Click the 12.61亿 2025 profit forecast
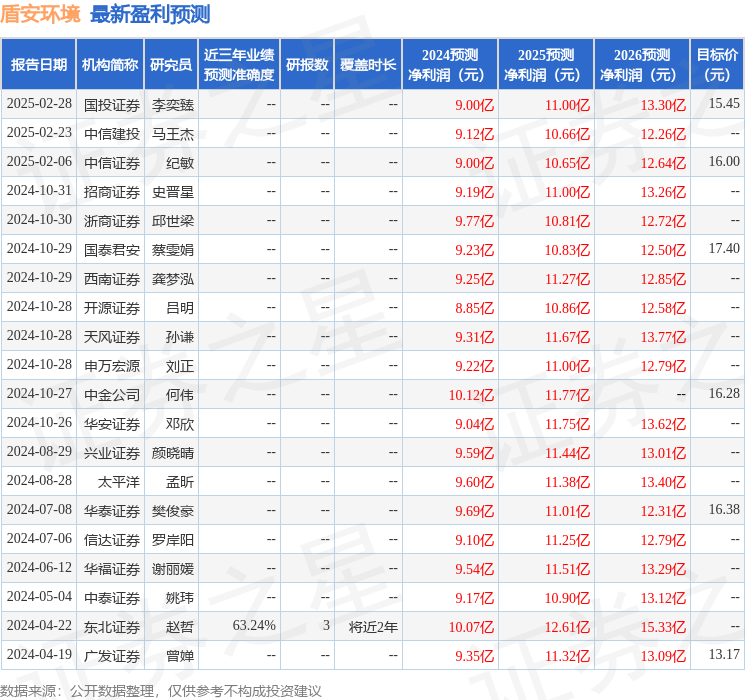 click(567, 627)
